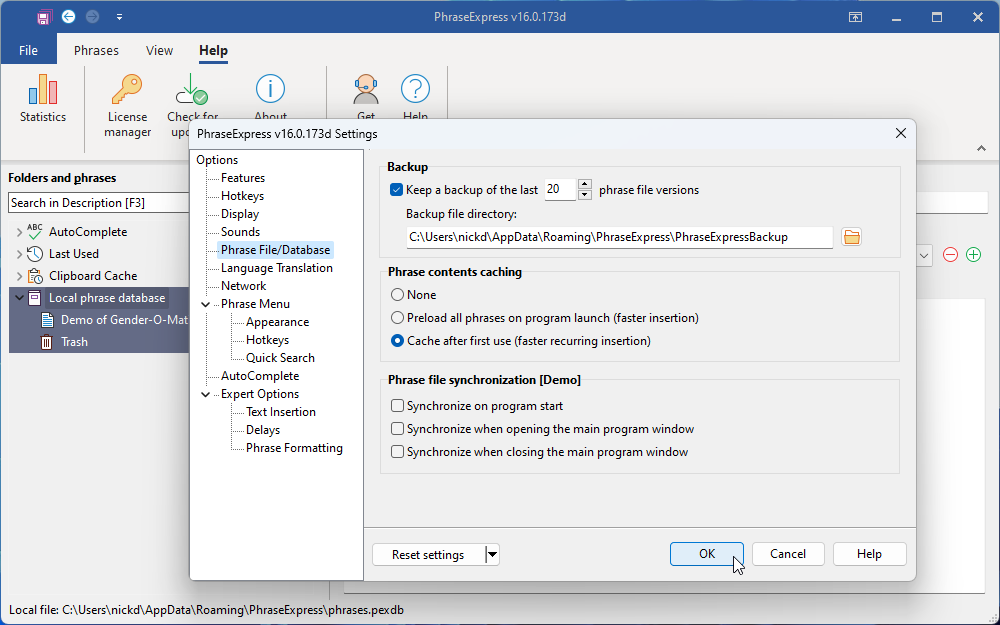Click the red minus circle icon
The image size is (1000, 625).
[951, 255]
